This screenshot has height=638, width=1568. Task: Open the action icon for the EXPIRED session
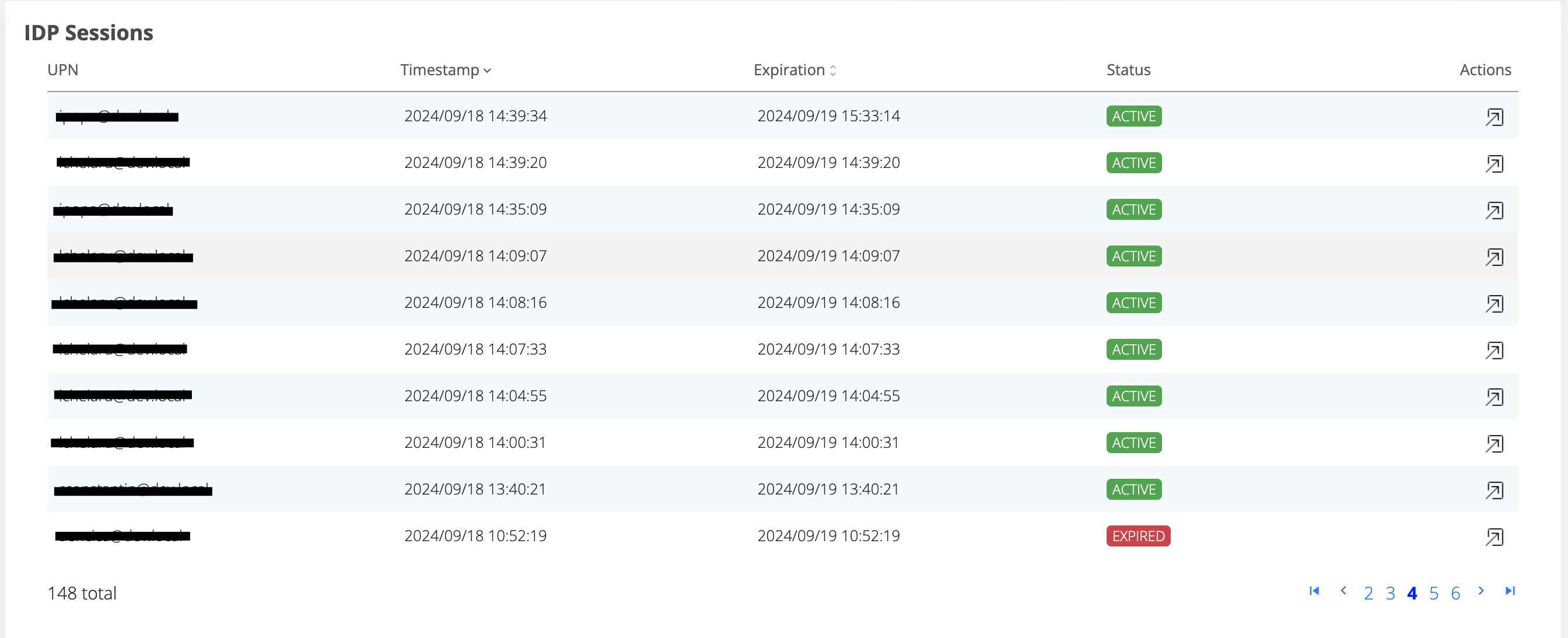[x=1494, y=537]
